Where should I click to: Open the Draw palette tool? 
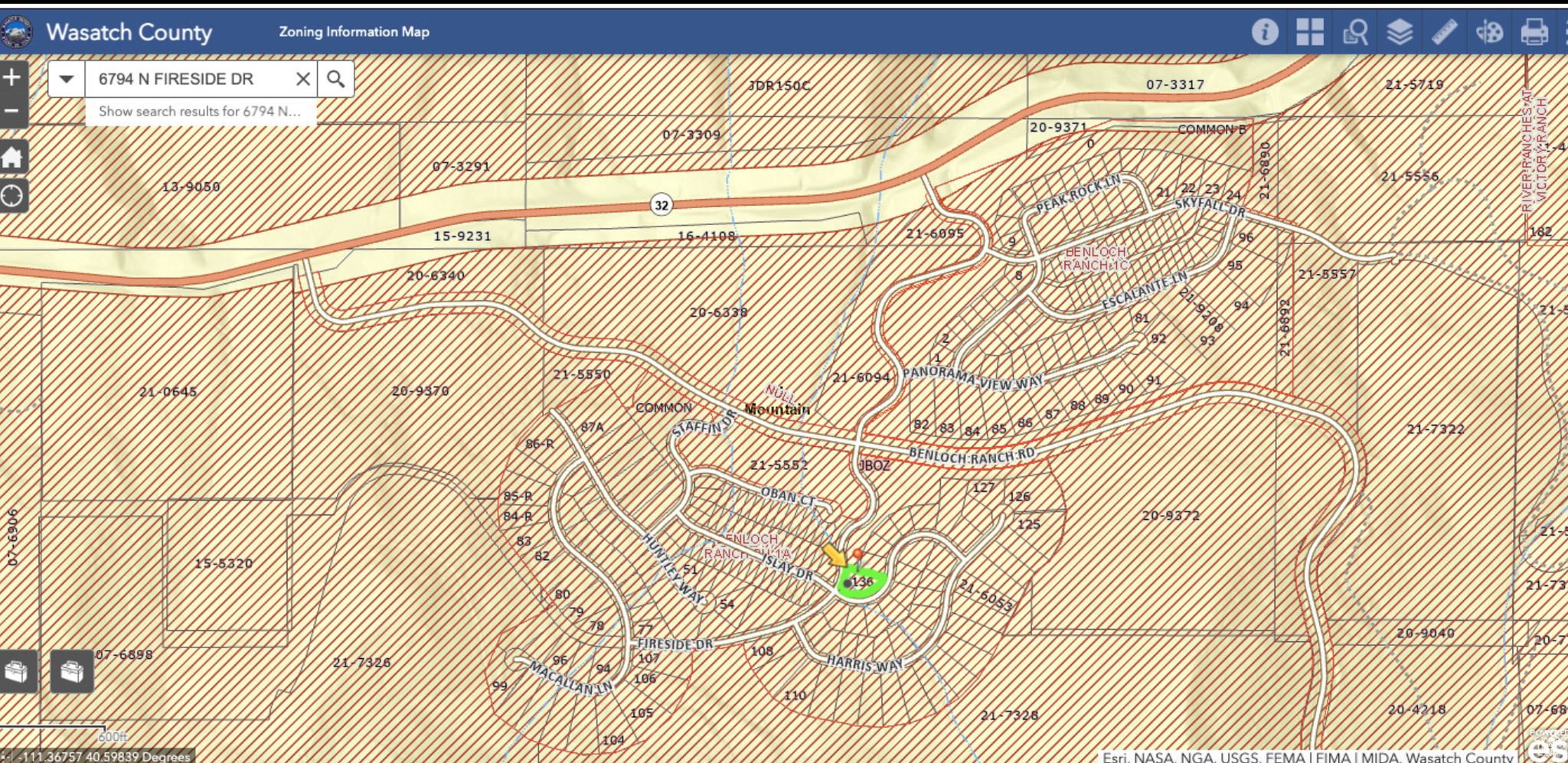1489,32
